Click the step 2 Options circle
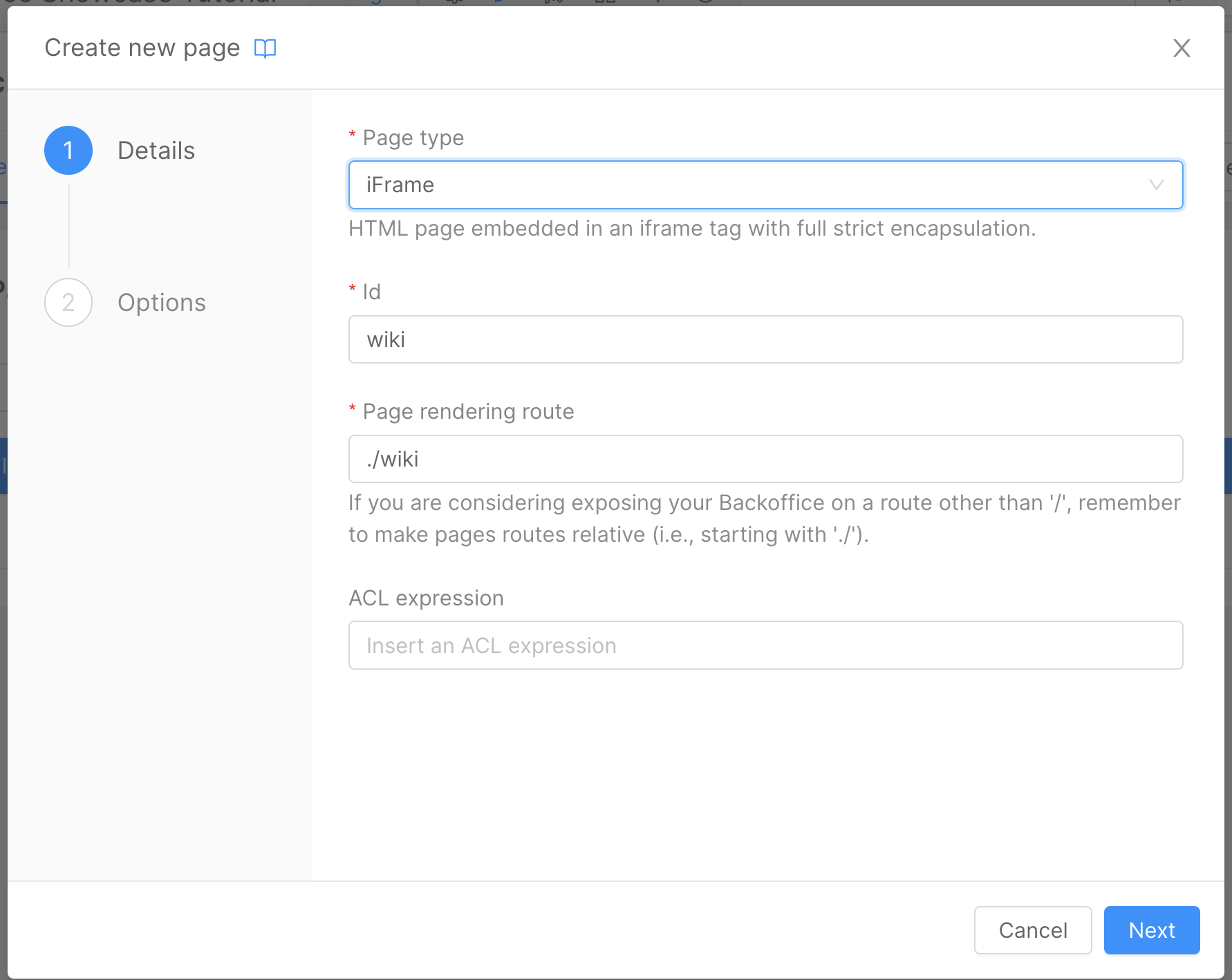1232x980 pixels. pyautogui.click(x=68, y=302)
